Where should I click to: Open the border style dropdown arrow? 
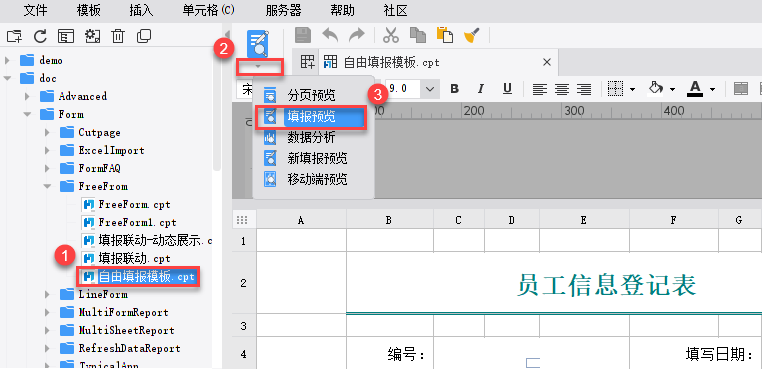coord(632,89)
